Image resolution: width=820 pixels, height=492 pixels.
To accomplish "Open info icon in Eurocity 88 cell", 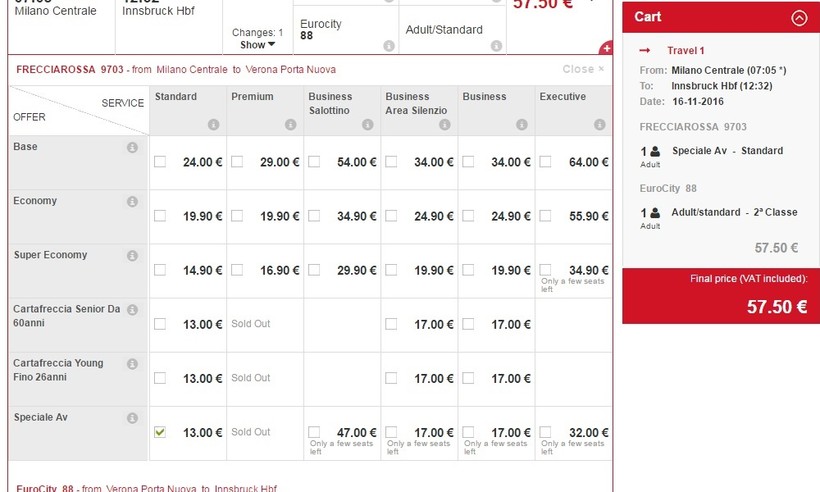I will tap(389, 45).
